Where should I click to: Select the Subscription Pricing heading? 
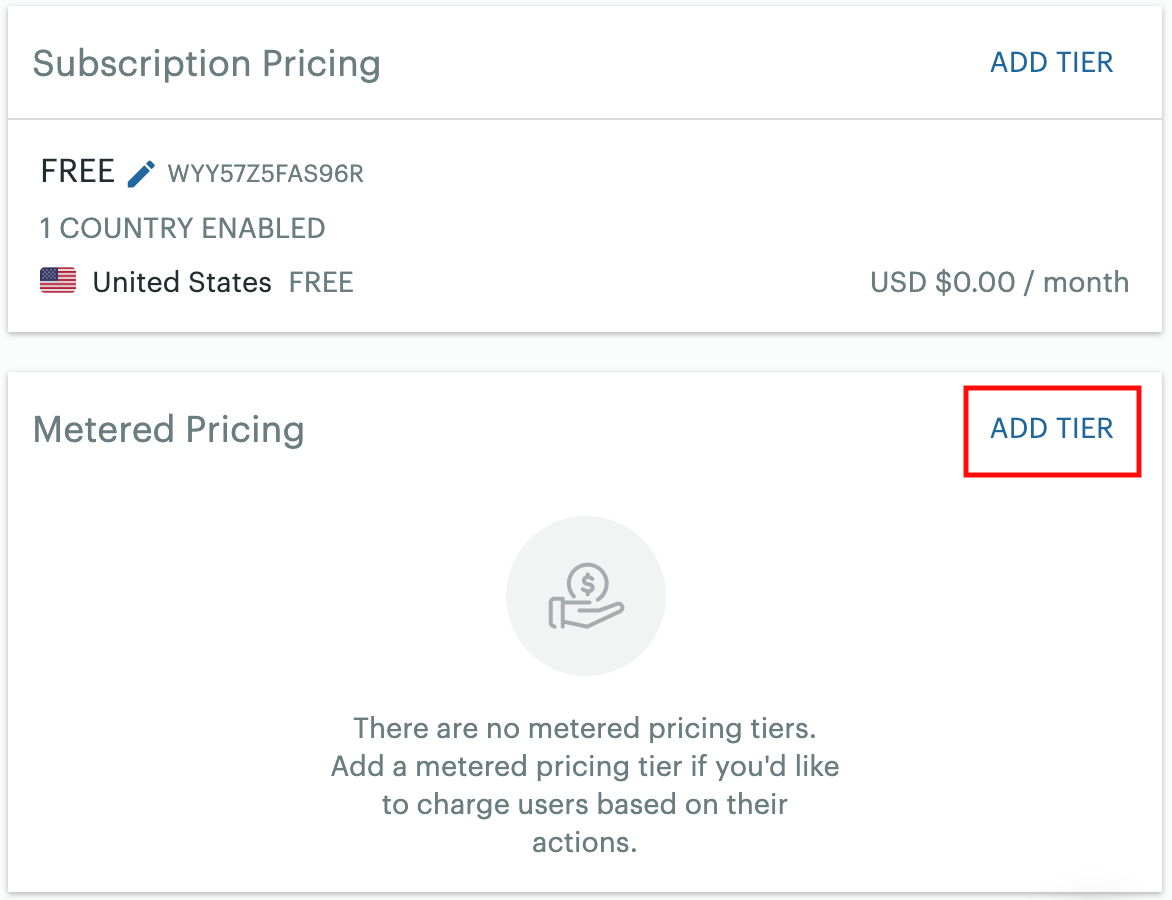(207, 64)
